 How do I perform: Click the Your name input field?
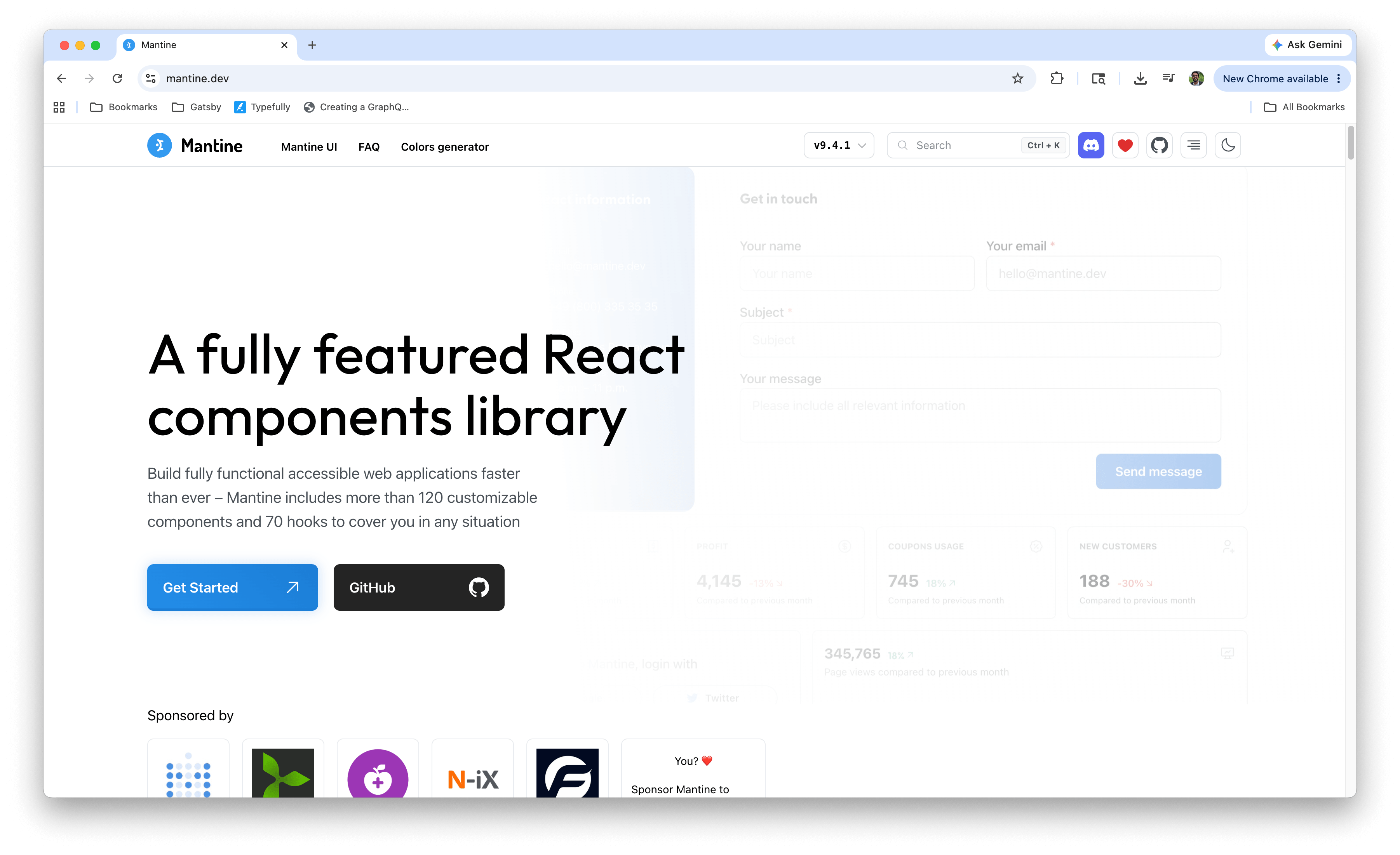pos(857,274)
